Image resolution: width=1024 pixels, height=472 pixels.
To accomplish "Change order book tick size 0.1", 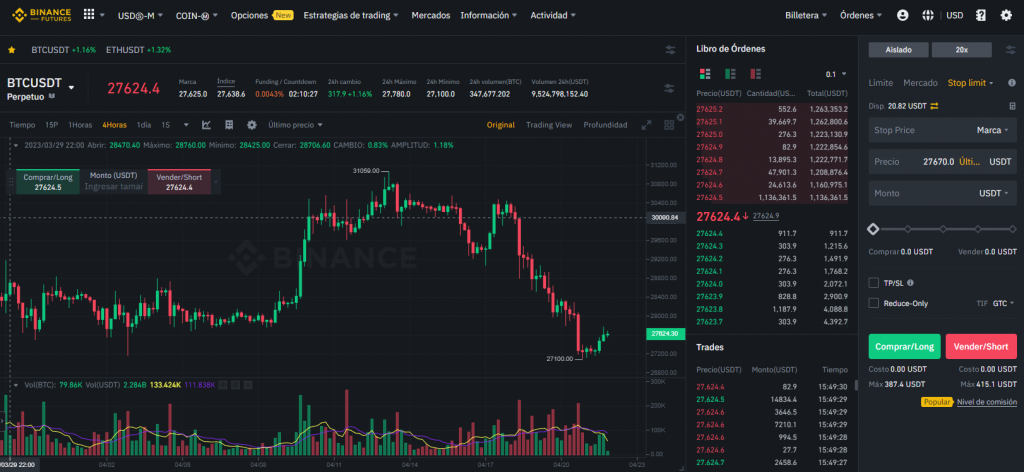I will tap(836, 74).
